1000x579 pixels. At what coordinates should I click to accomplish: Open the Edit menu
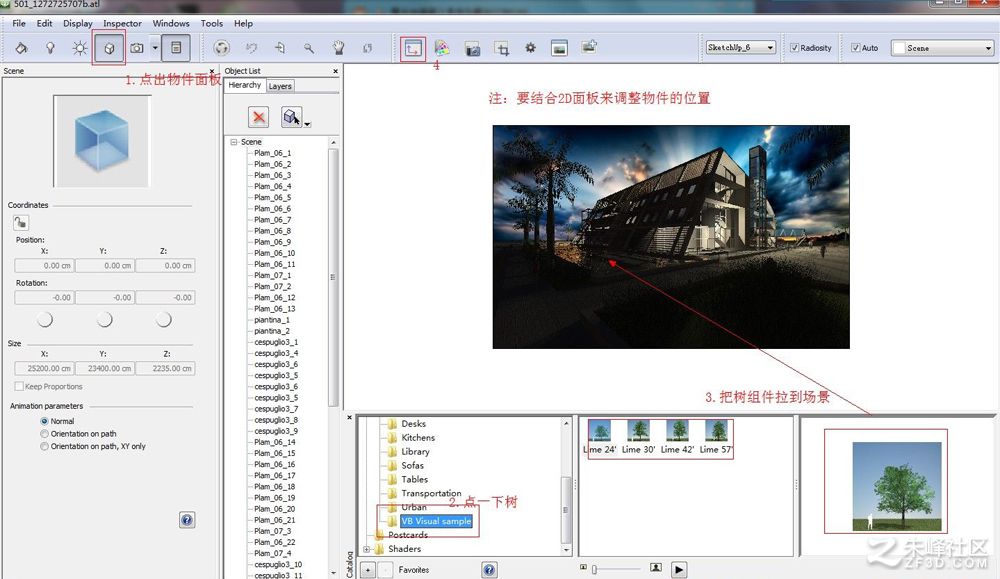(x=45, y=24)
